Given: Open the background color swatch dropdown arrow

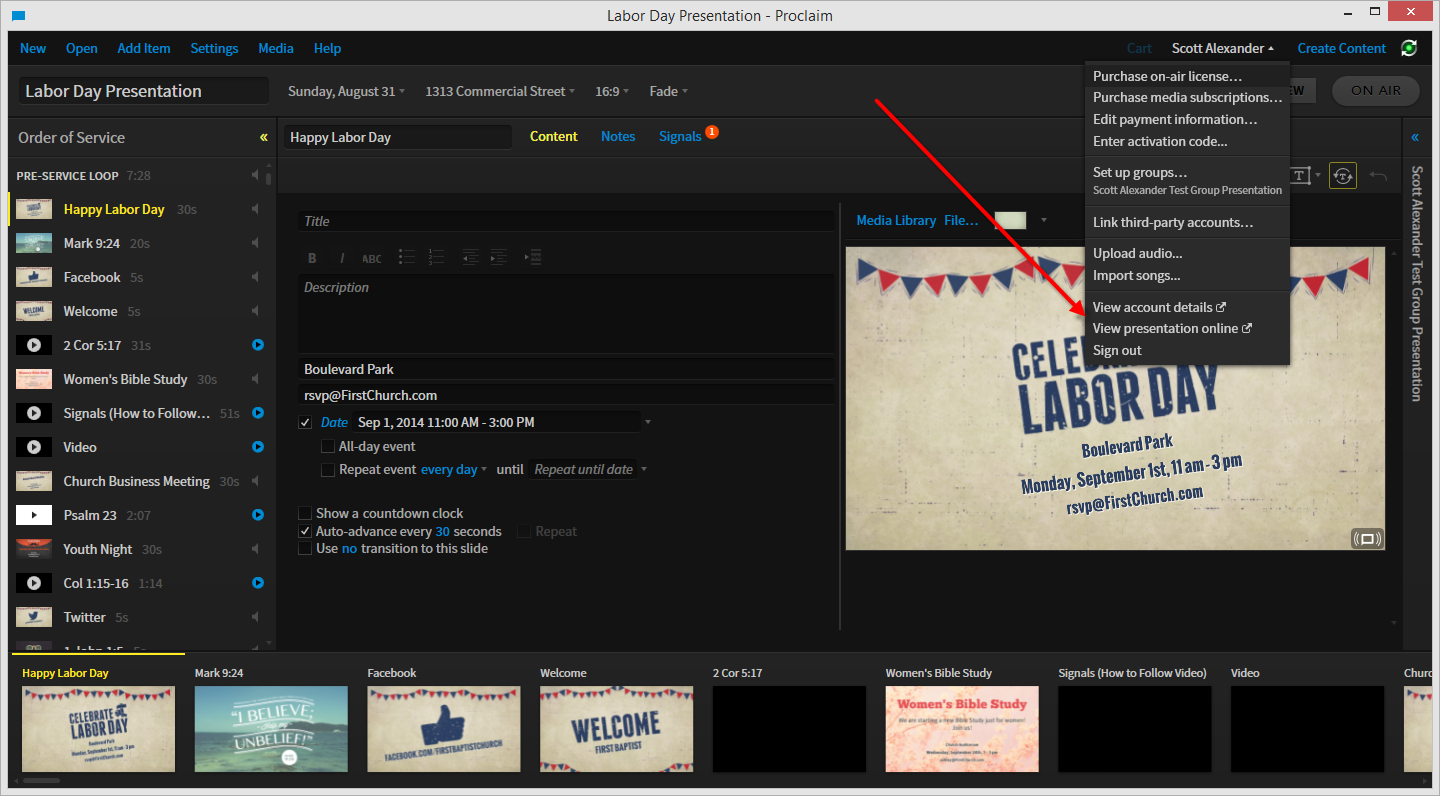Looking at the screenshot, I should [1044, 220].
